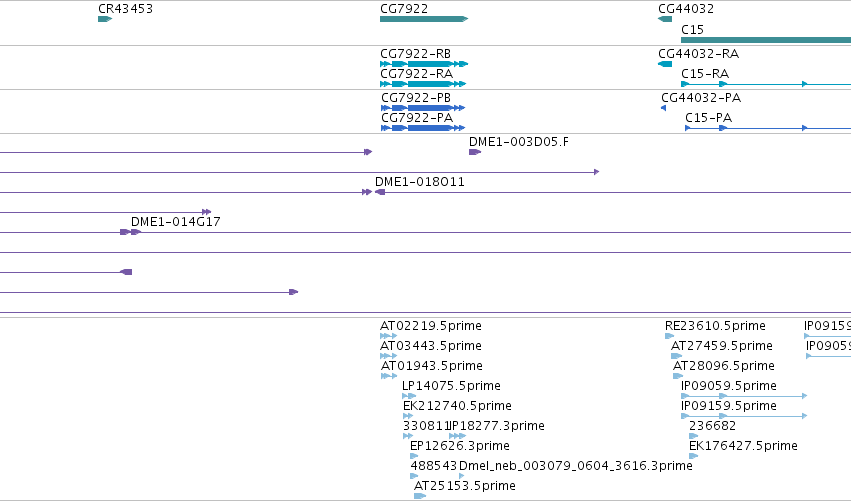851x501 pixels.
Task: Open the AT03443.5prime EST label
Action: point(431,346)
